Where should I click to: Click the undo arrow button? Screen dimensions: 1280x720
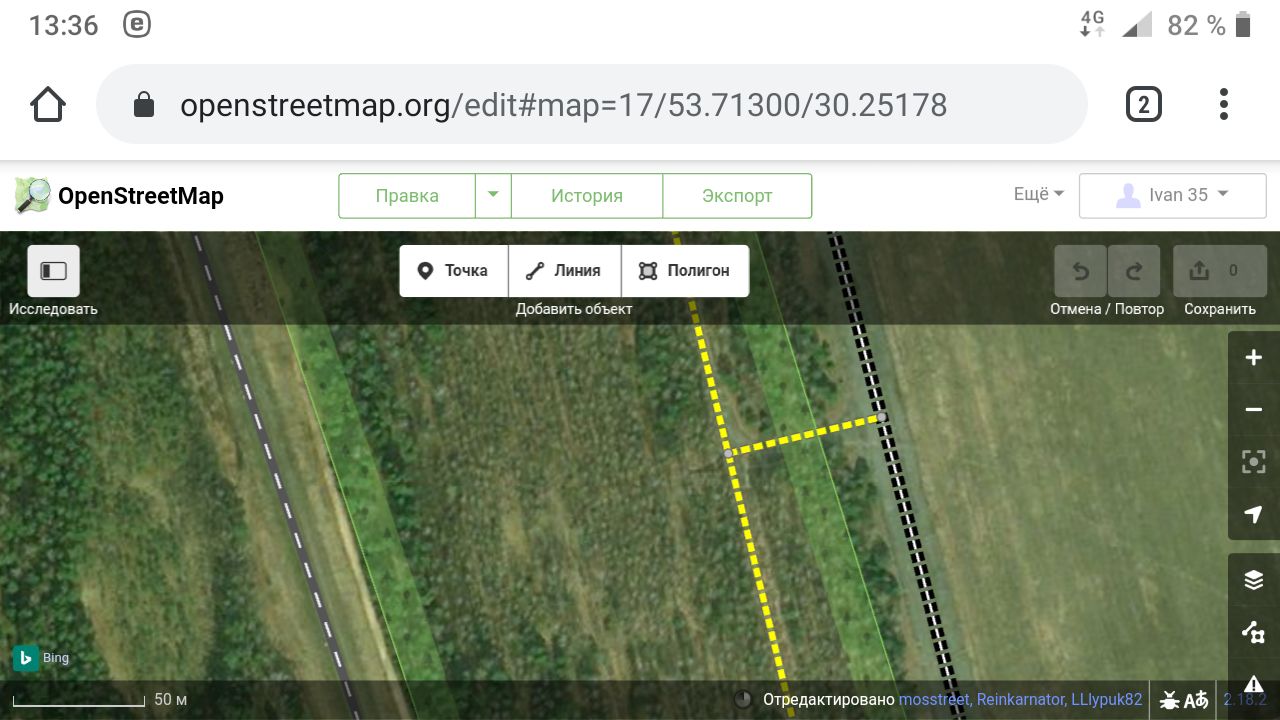(1081, 271)
